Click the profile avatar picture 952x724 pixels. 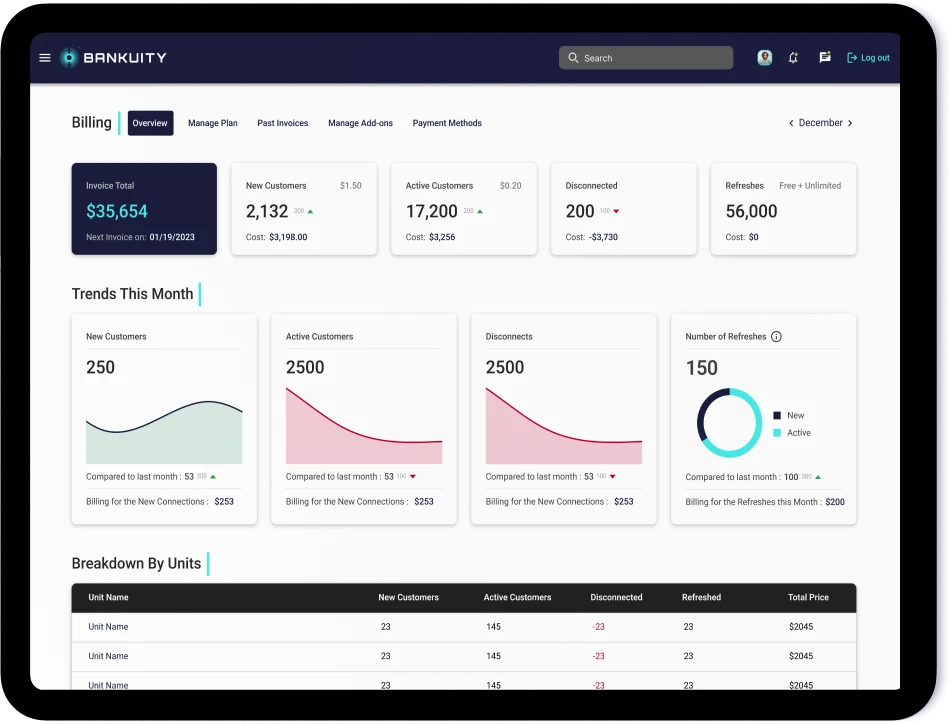coord(765,57)
